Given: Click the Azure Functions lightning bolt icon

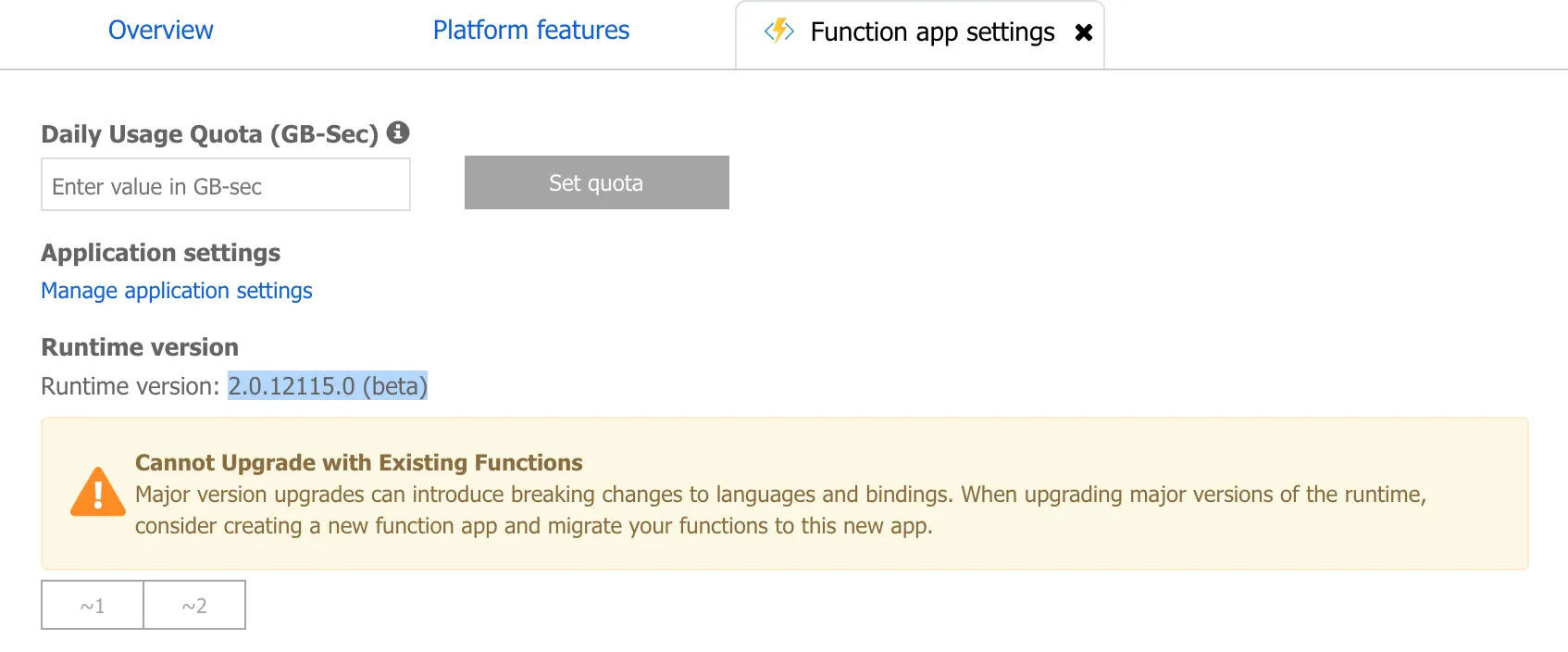Looking at the screenshot, I should point(779,31).
